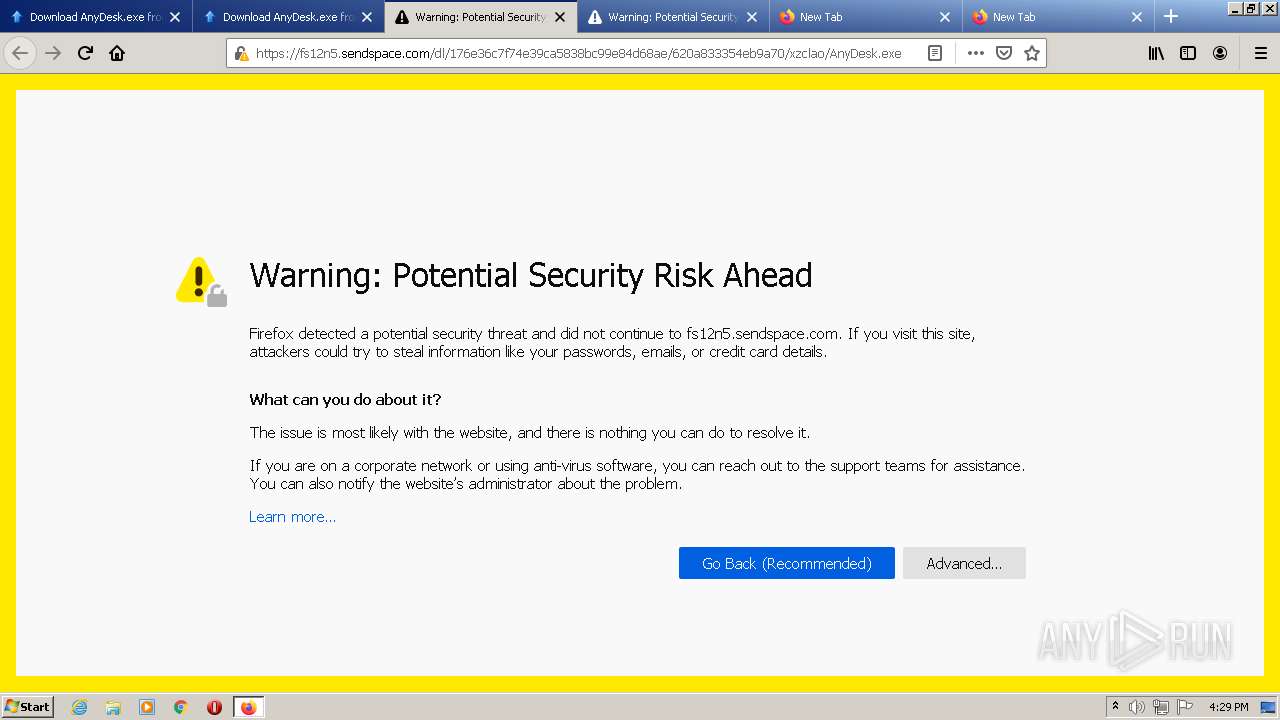1280x720 pixels.
Task: Open the Library menu icon
Action: tap(1156, 53)
